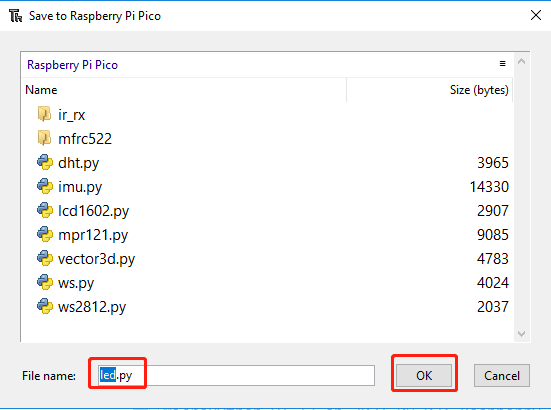Select the lcd1602.py file name
Screen dimensions: 551x410
click(93, 211)
